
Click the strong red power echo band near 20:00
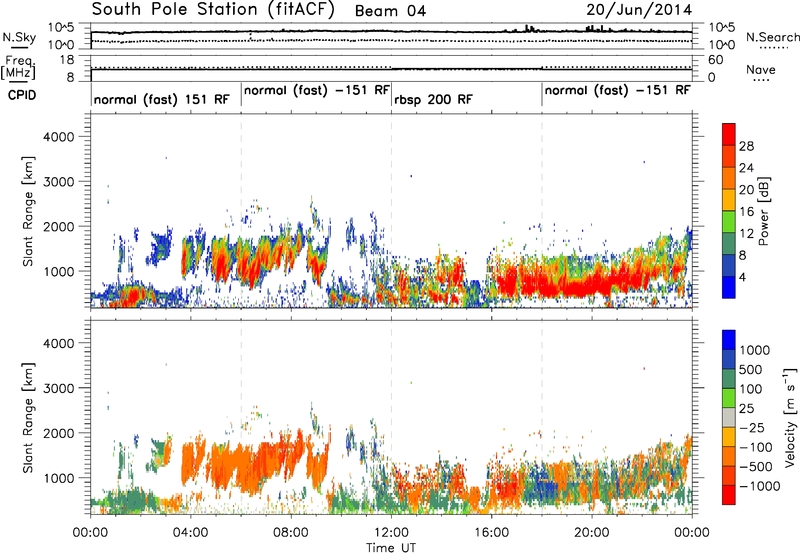pos(587,286)
